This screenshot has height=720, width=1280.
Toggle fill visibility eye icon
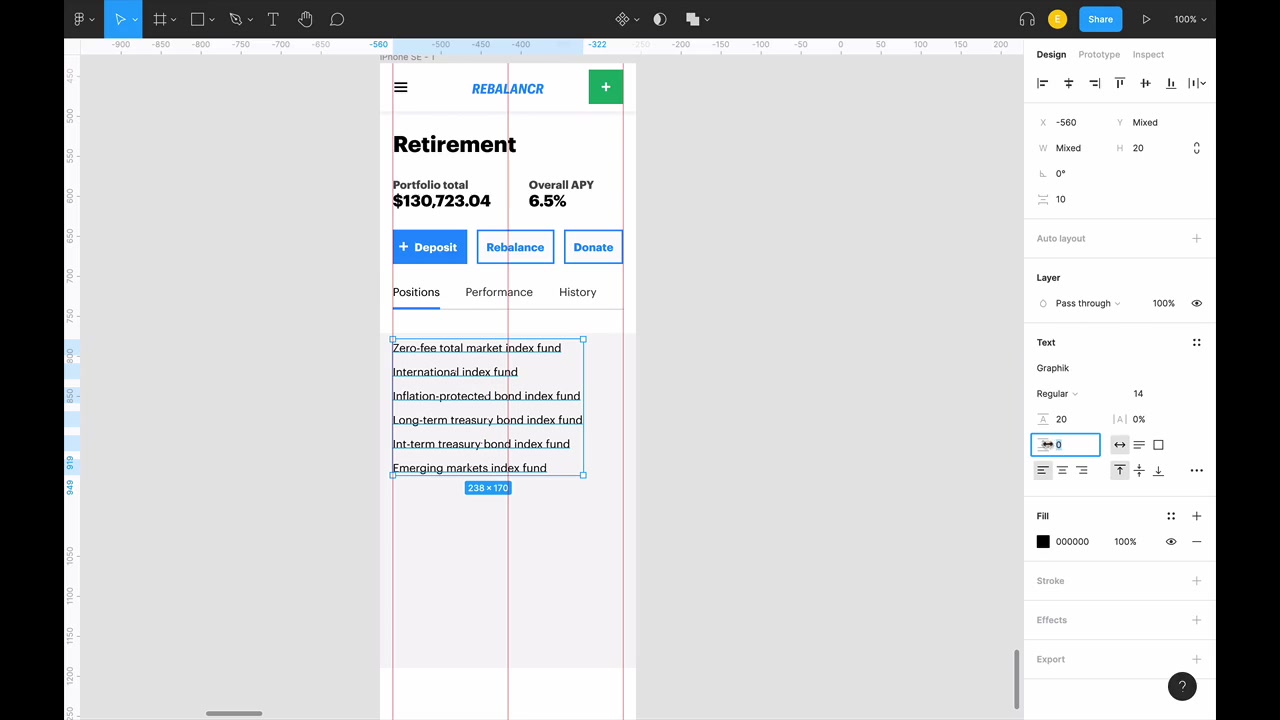(1171, 542)
